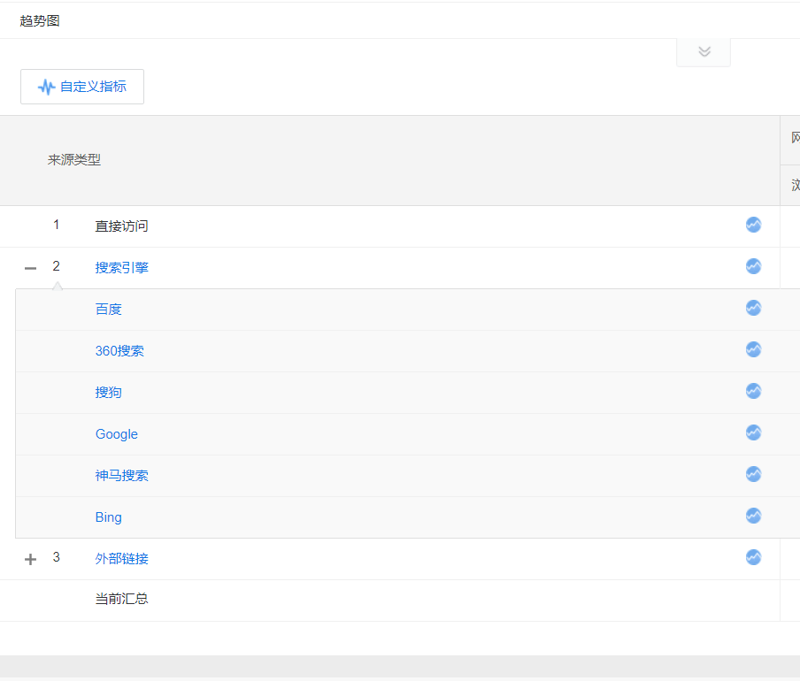View trend icon for Google row

[x=753, y=433]
